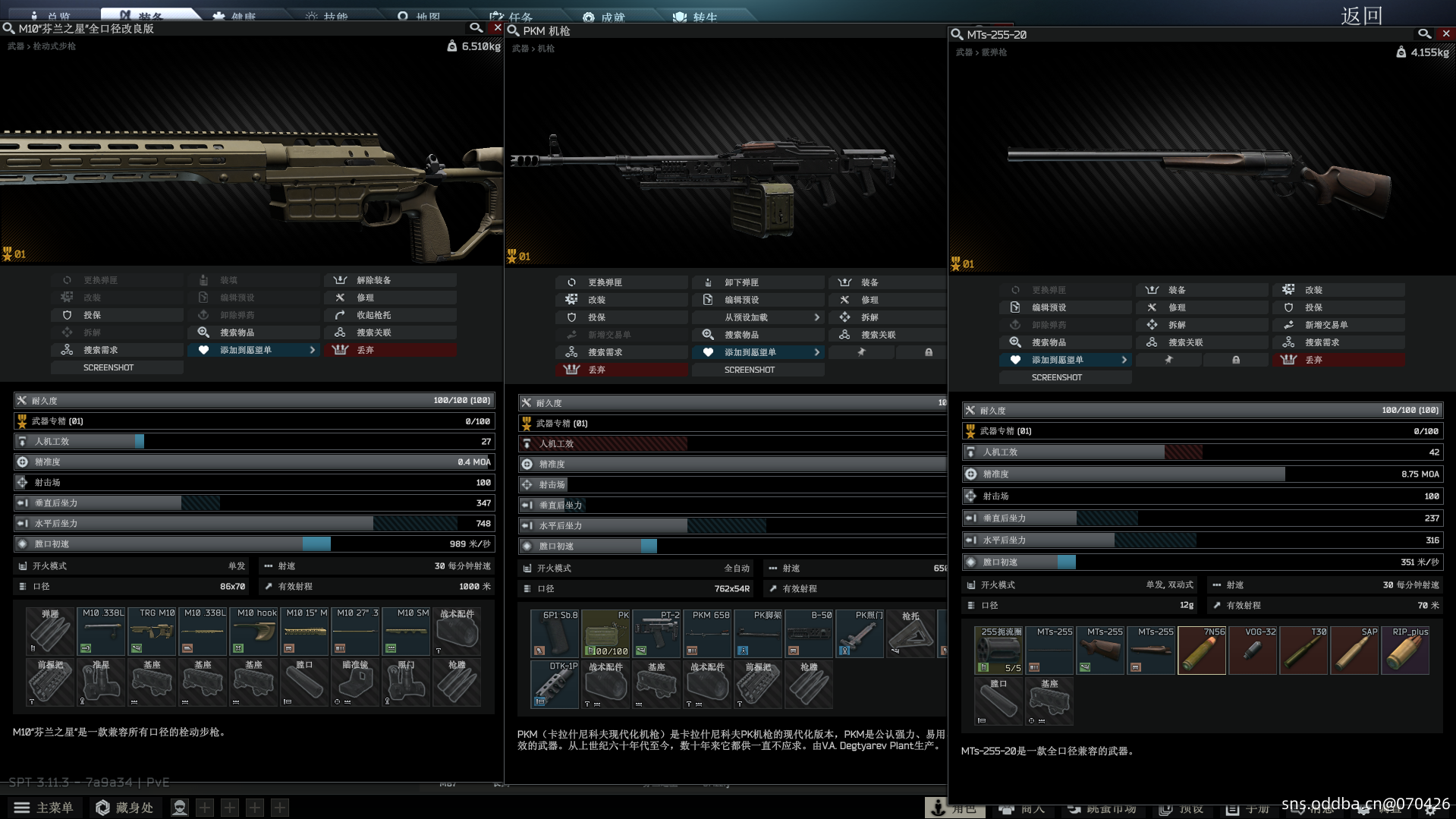Switch to the 技能 tab
This screenshot has width=1456, height=819.
pyautogui.click(x=327, y=16)
